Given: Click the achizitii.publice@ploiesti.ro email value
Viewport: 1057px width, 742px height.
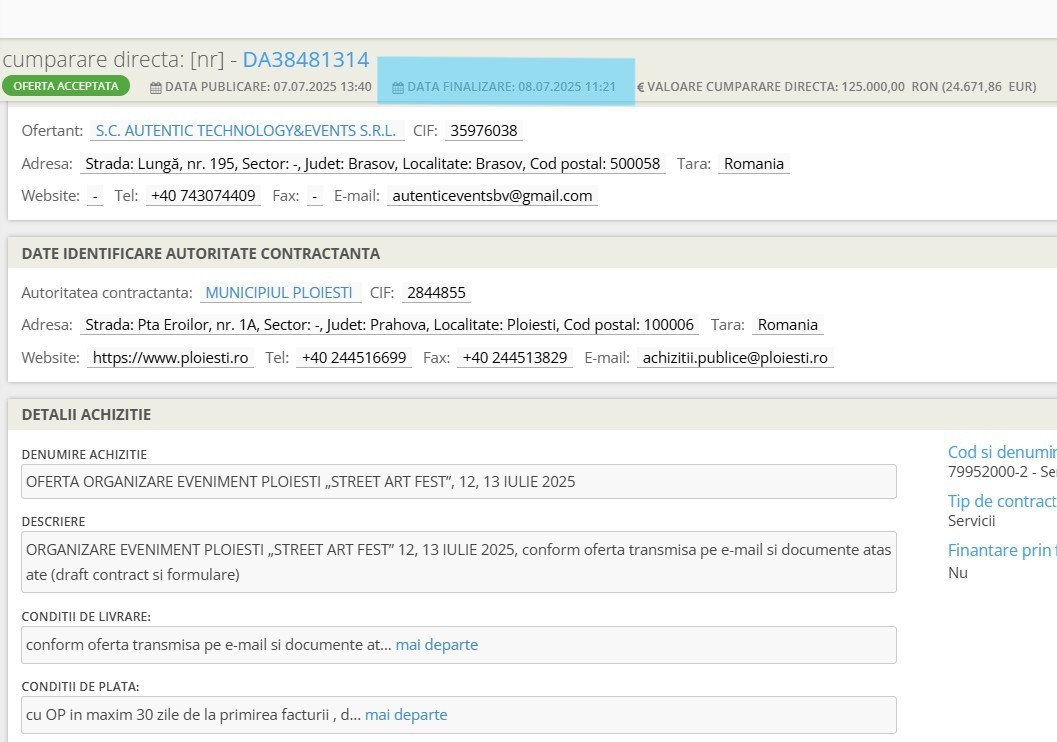Looking at the screenshot, I should coord(735,358).
